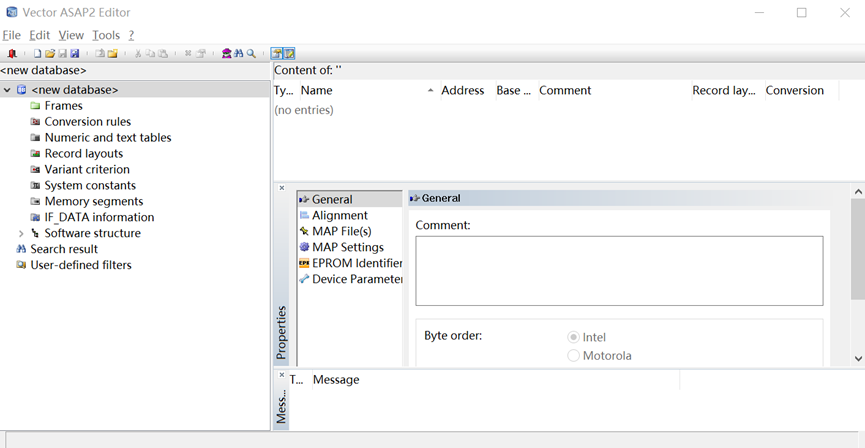Sort by Ty... column header
This screenshot has width=865, height=448.
click(x=286, y=90)
